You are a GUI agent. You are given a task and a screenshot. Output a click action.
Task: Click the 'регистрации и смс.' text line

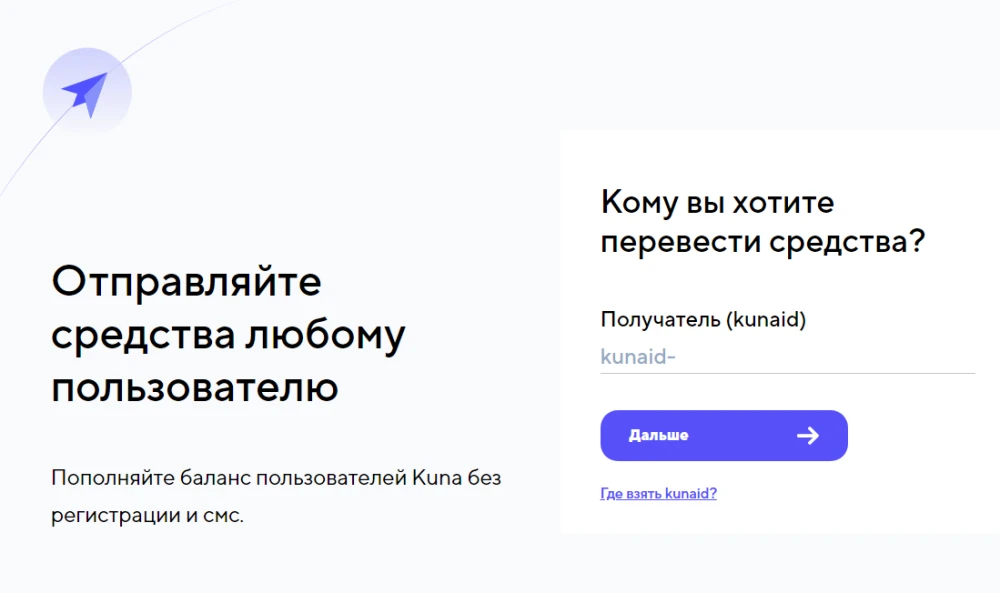(x=147, y=515)
